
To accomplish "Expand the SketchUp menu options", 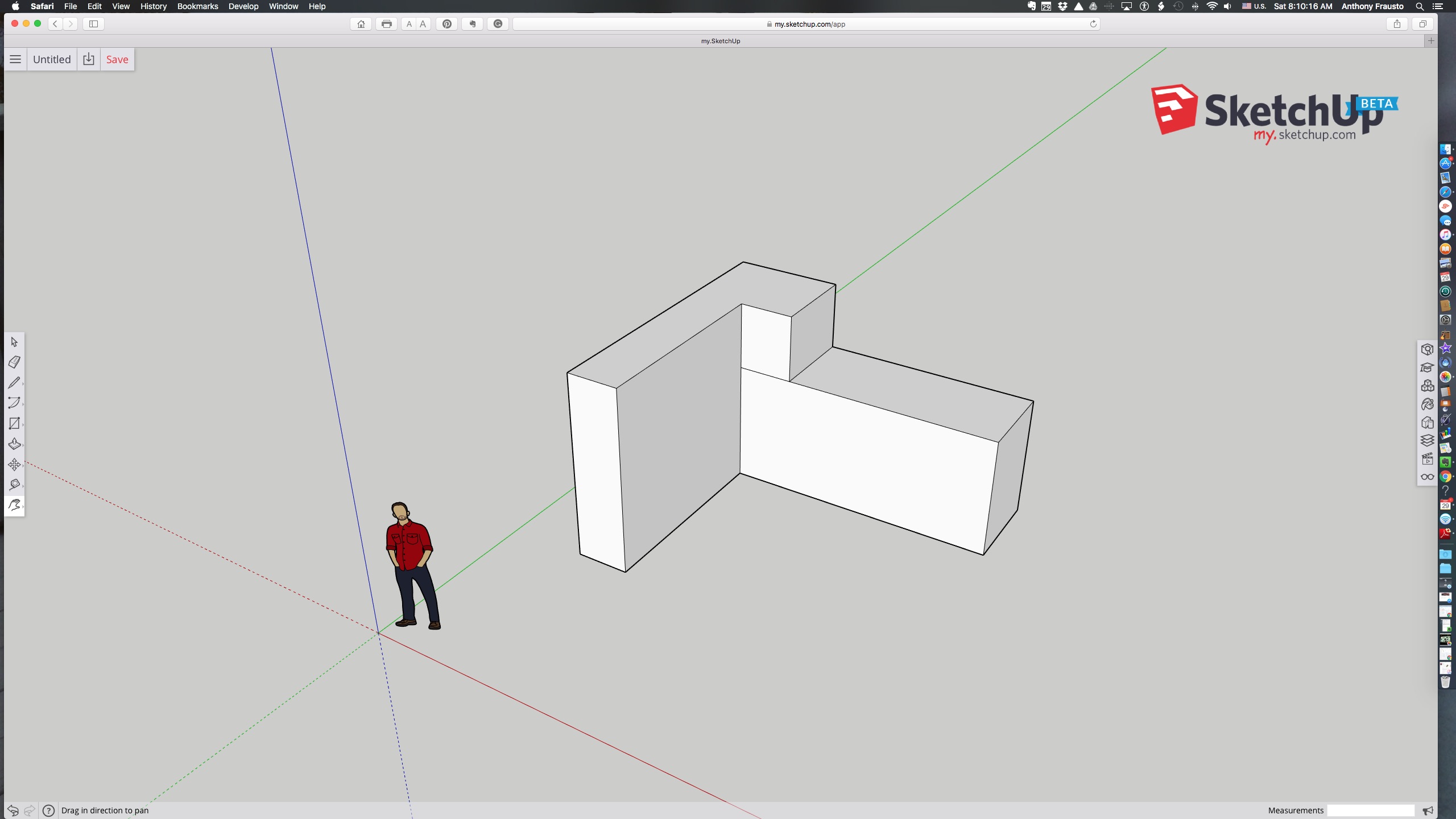I will [15, 59].
